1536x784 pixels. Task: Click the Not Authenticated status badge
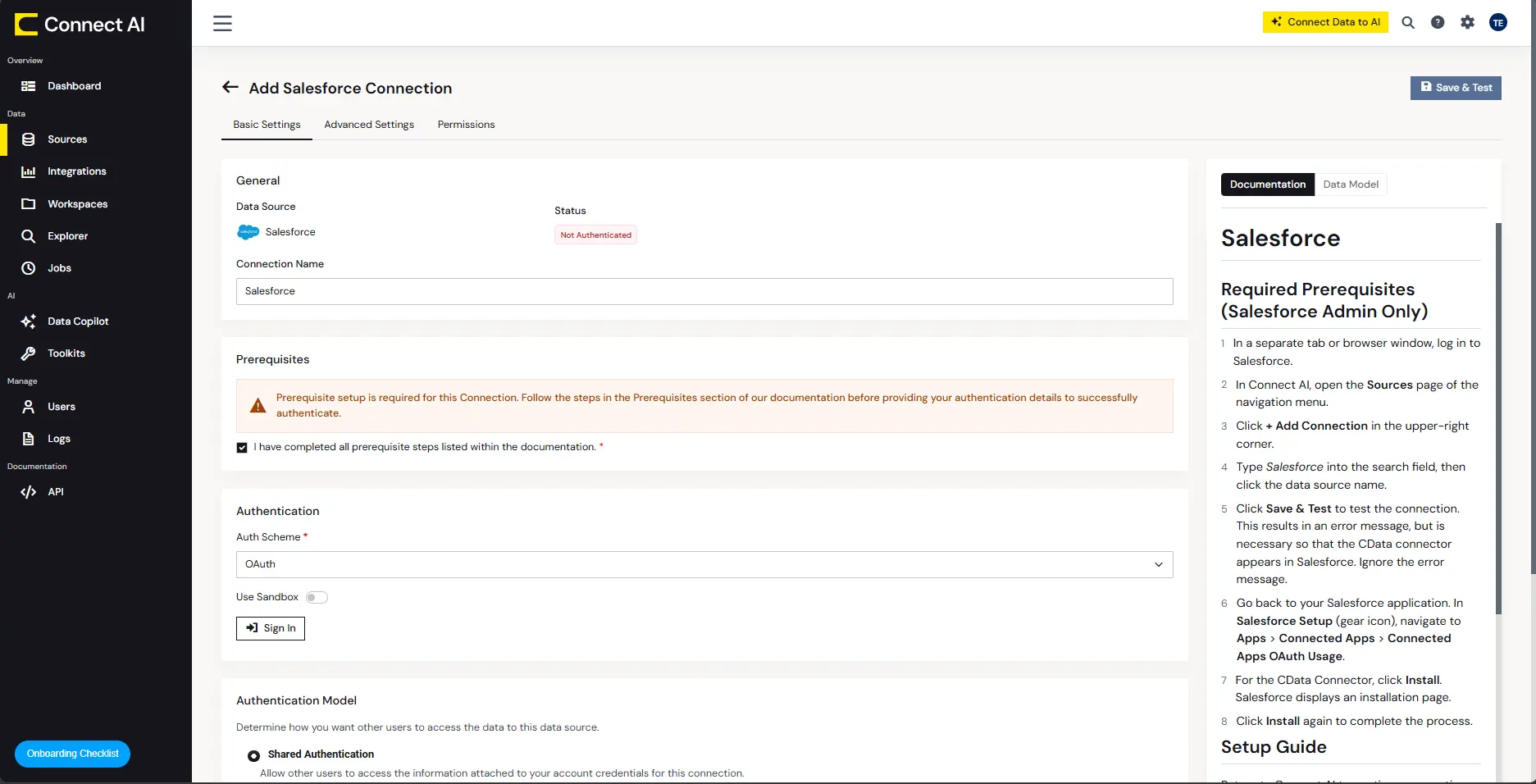tap(595, 235)
